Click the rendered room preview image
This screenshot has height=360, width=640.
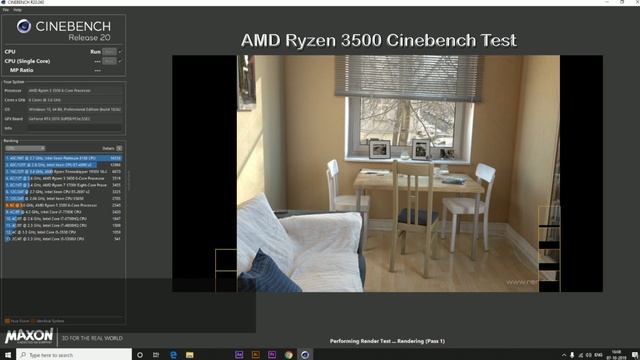tap(398, 173)
